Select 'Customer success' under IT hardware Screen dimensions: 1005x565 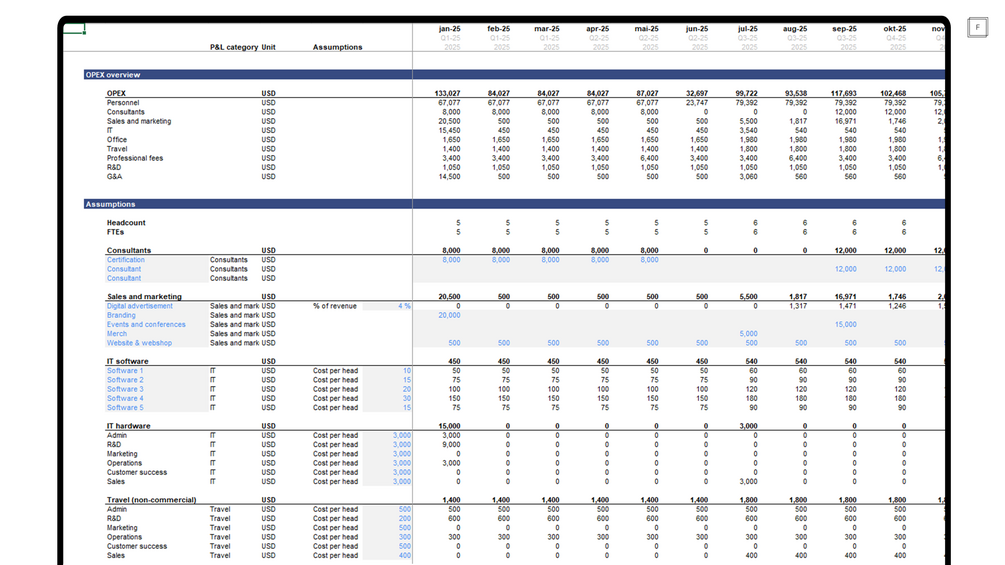click(x=137, y=473)
